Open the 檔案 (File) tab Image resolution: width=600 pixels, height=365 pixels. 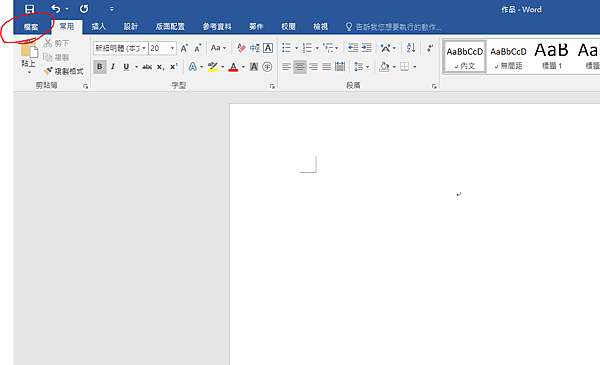coord(31,27)
